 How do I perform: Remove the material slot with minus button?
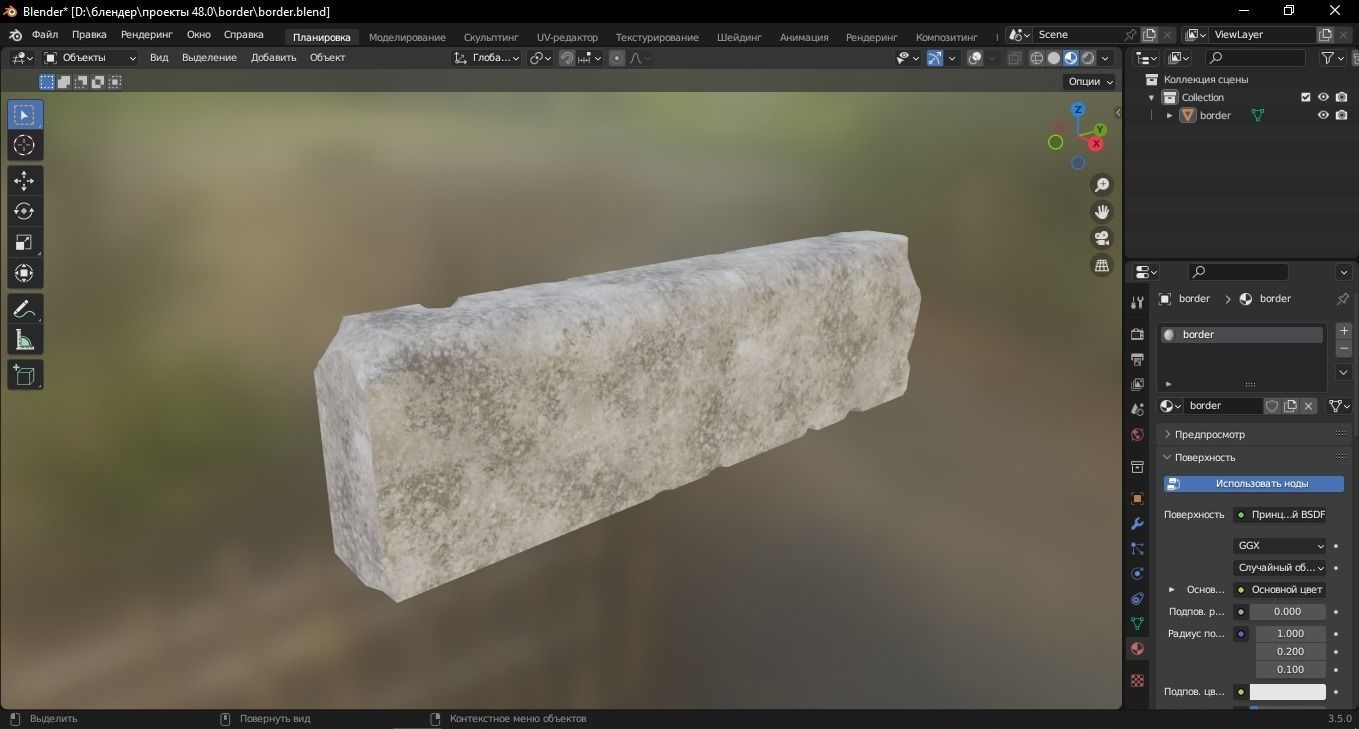click(1343, 349)
